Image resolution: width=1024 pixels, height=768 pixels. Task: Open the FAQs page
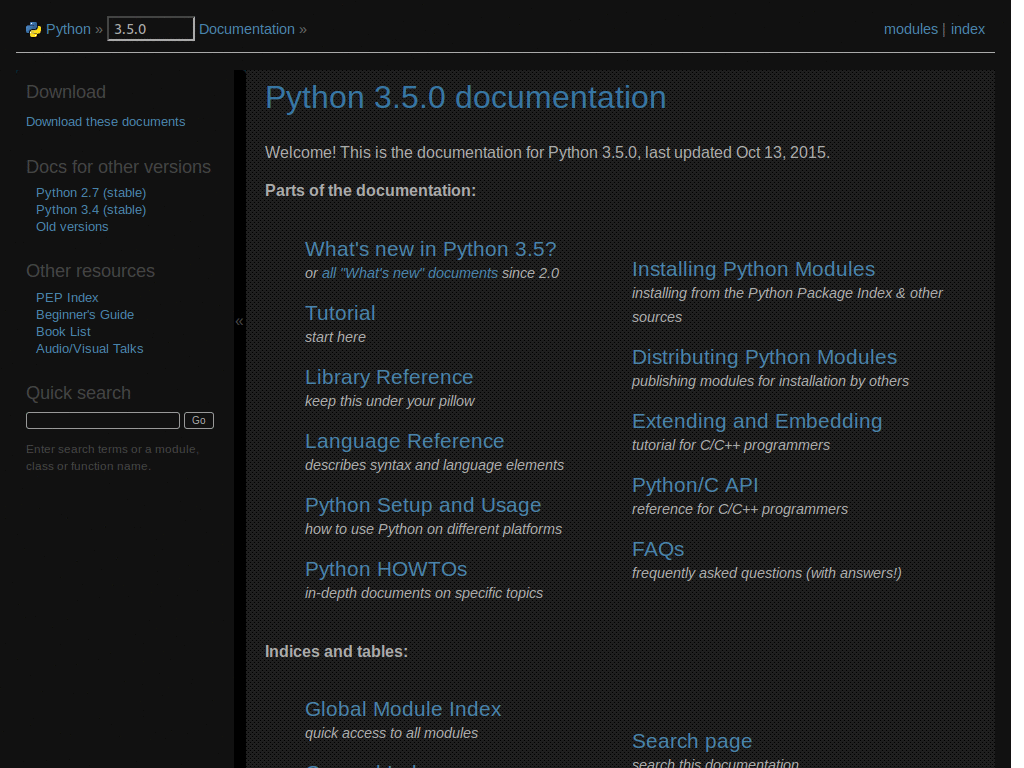657,549
